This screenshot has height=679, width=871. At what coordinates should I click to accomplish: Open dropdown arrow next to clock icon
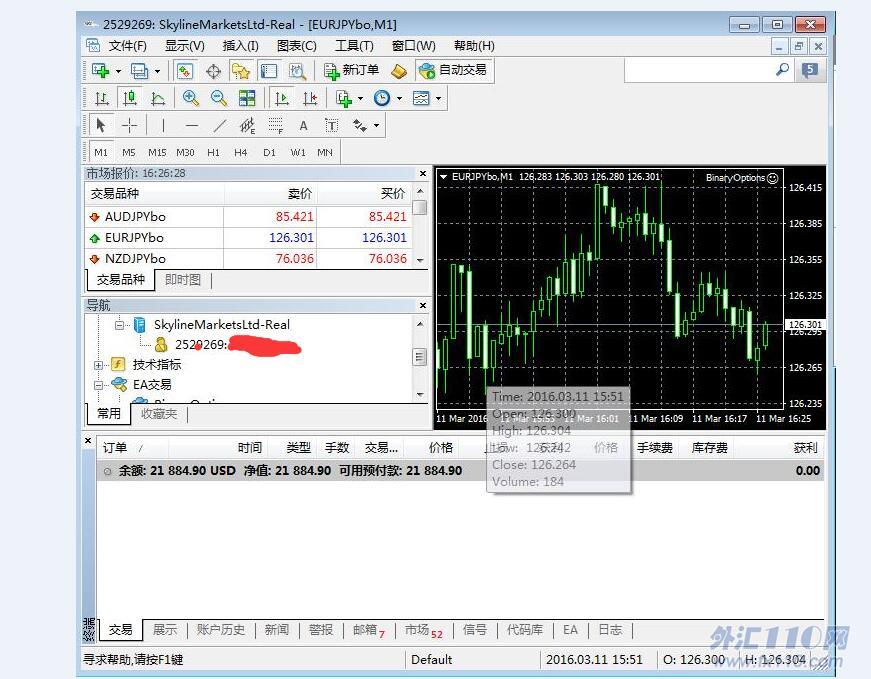[x=399, y=99]
